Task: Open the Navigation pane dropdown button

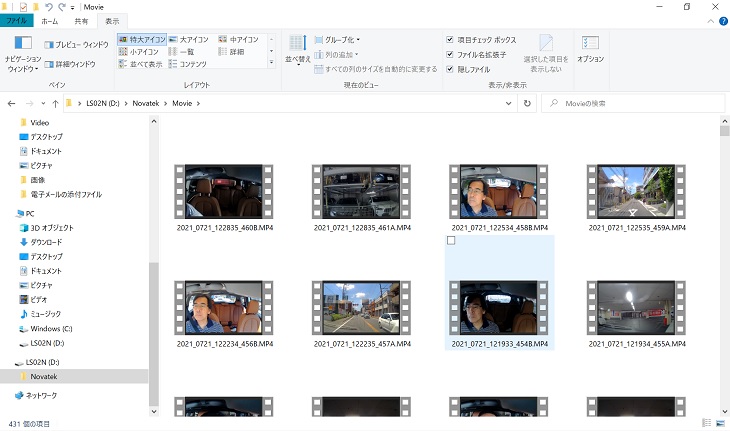Action: (22, 55)
